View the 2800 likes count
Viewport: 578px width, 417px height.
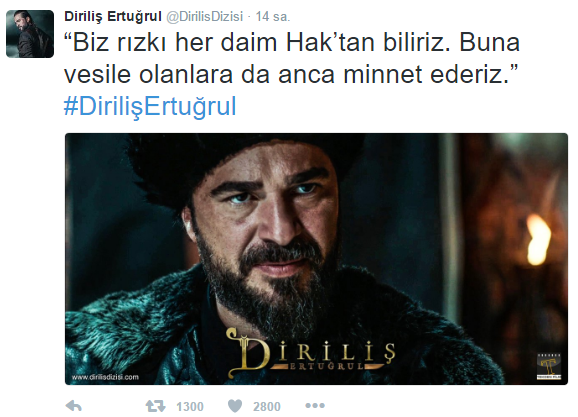tap(267, 406)
